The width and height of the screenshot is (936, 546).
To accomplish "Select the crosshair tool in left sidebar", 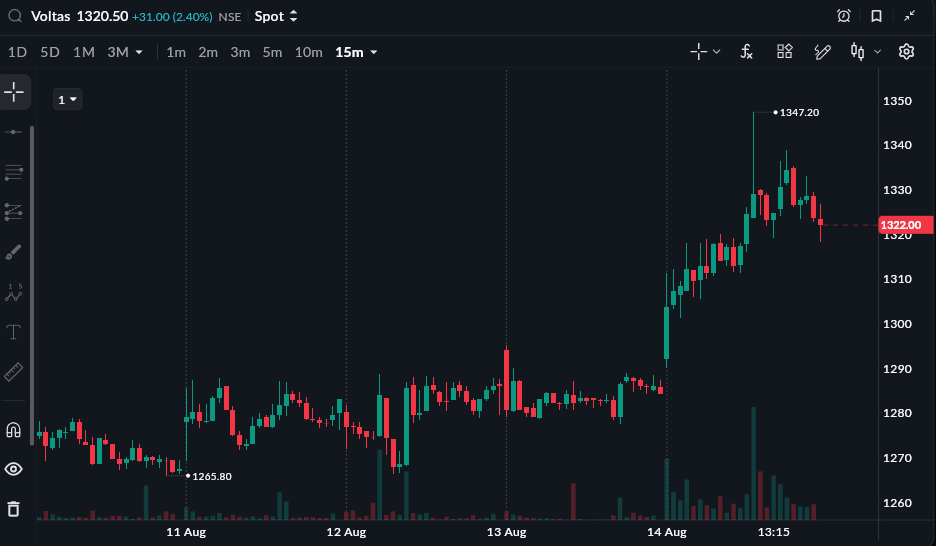I will click(x=14, y=92).
